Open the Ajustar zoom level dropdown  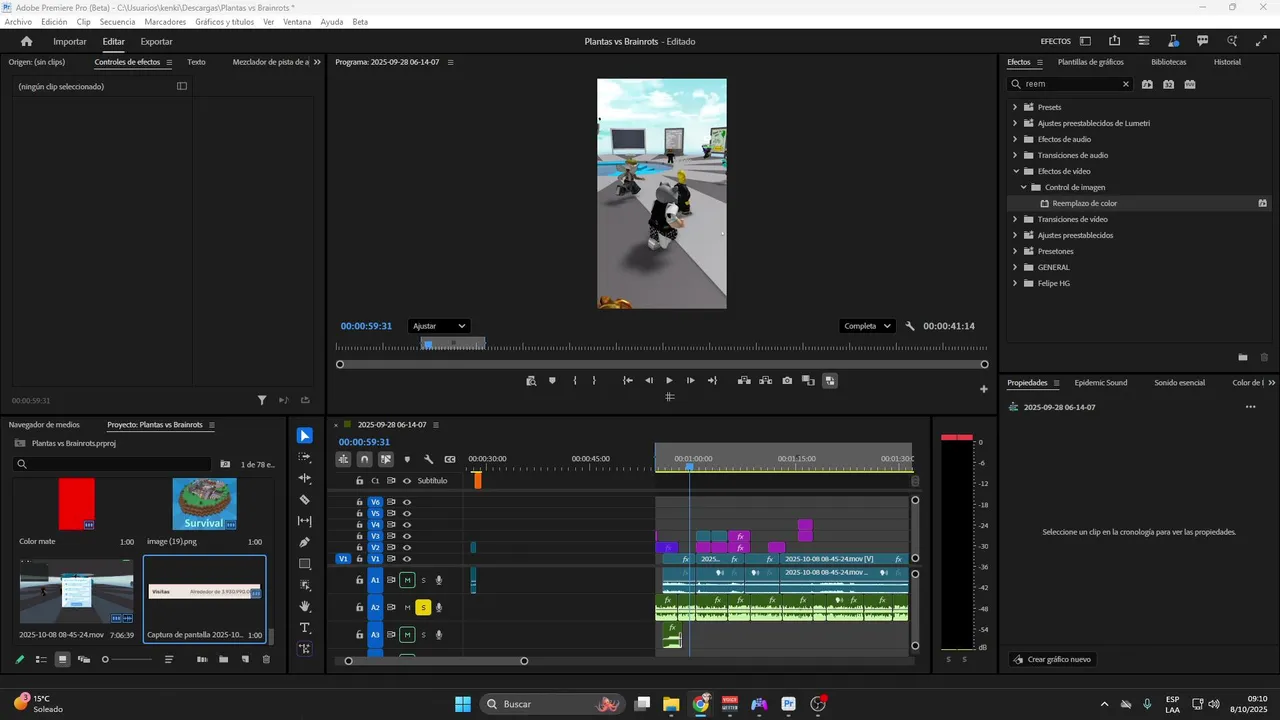coord(438,326)
